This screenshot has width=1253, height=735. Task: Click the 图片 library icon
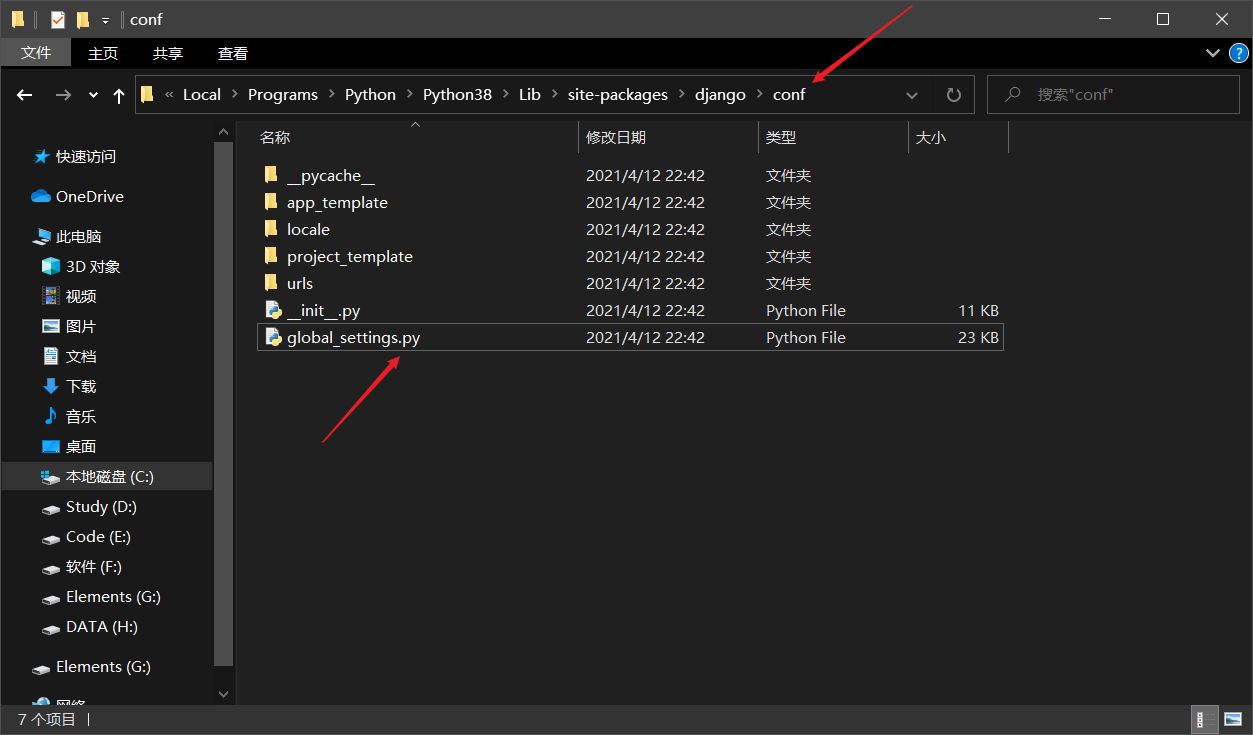(x=51, y=326)
